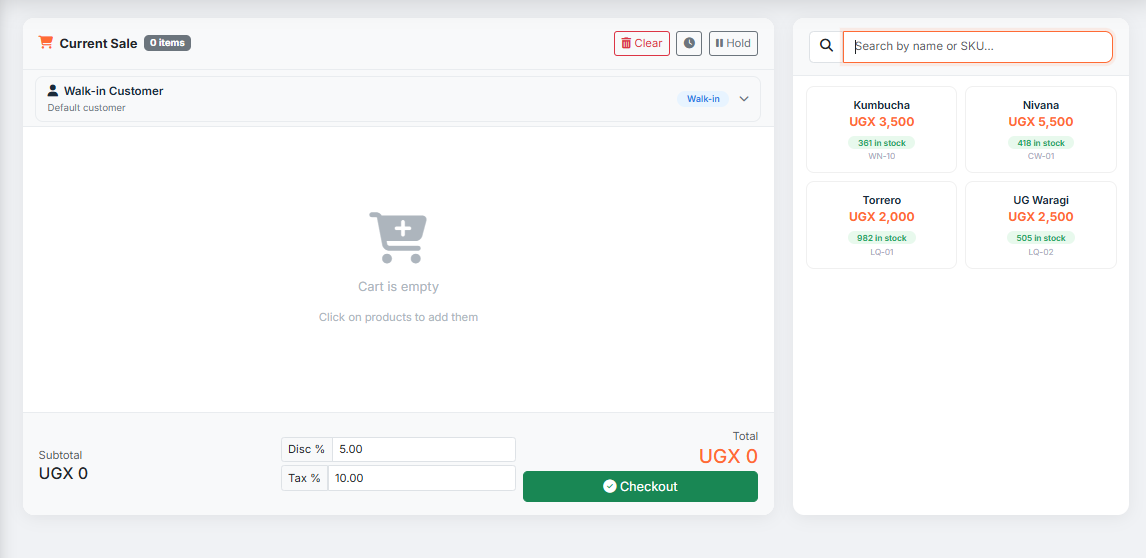
Task: Add UG Waragi product to the cart
Action: point(1041,225)
